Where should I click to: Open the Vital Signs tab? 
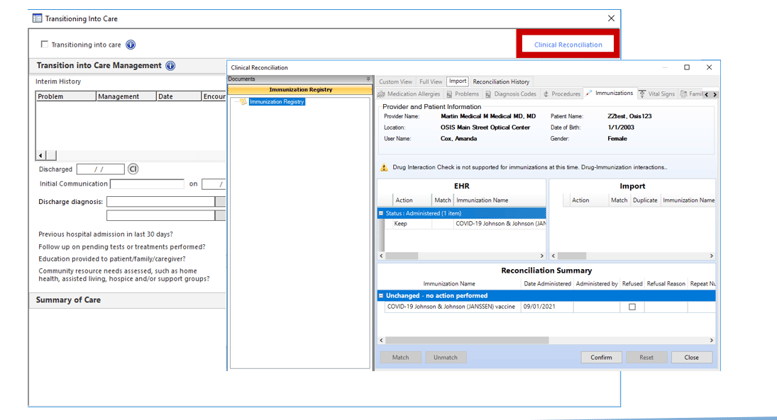pos(657,94)
